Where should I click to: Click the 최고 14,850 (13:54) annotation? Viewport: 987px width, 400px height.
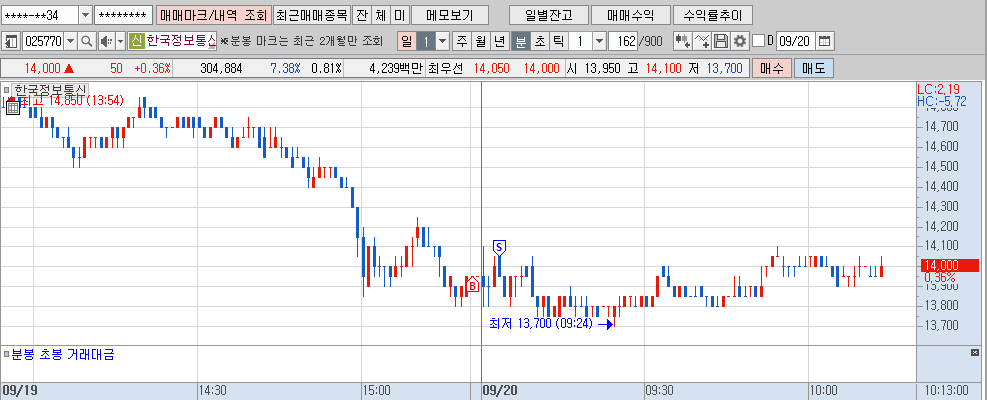click(71, 100)
